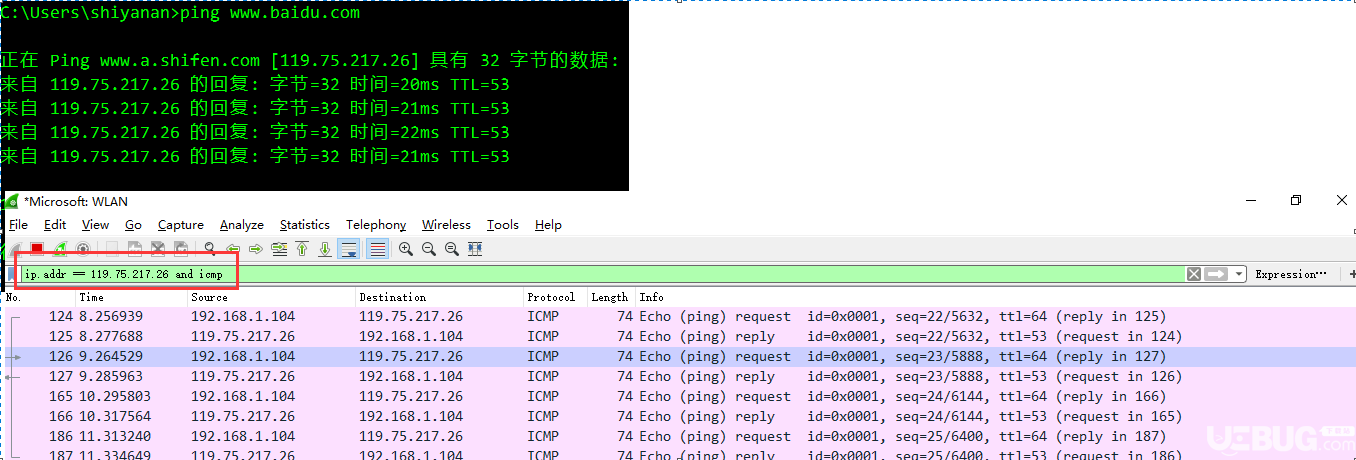
Task: Go forward in packet history
Action: [256, 249]
